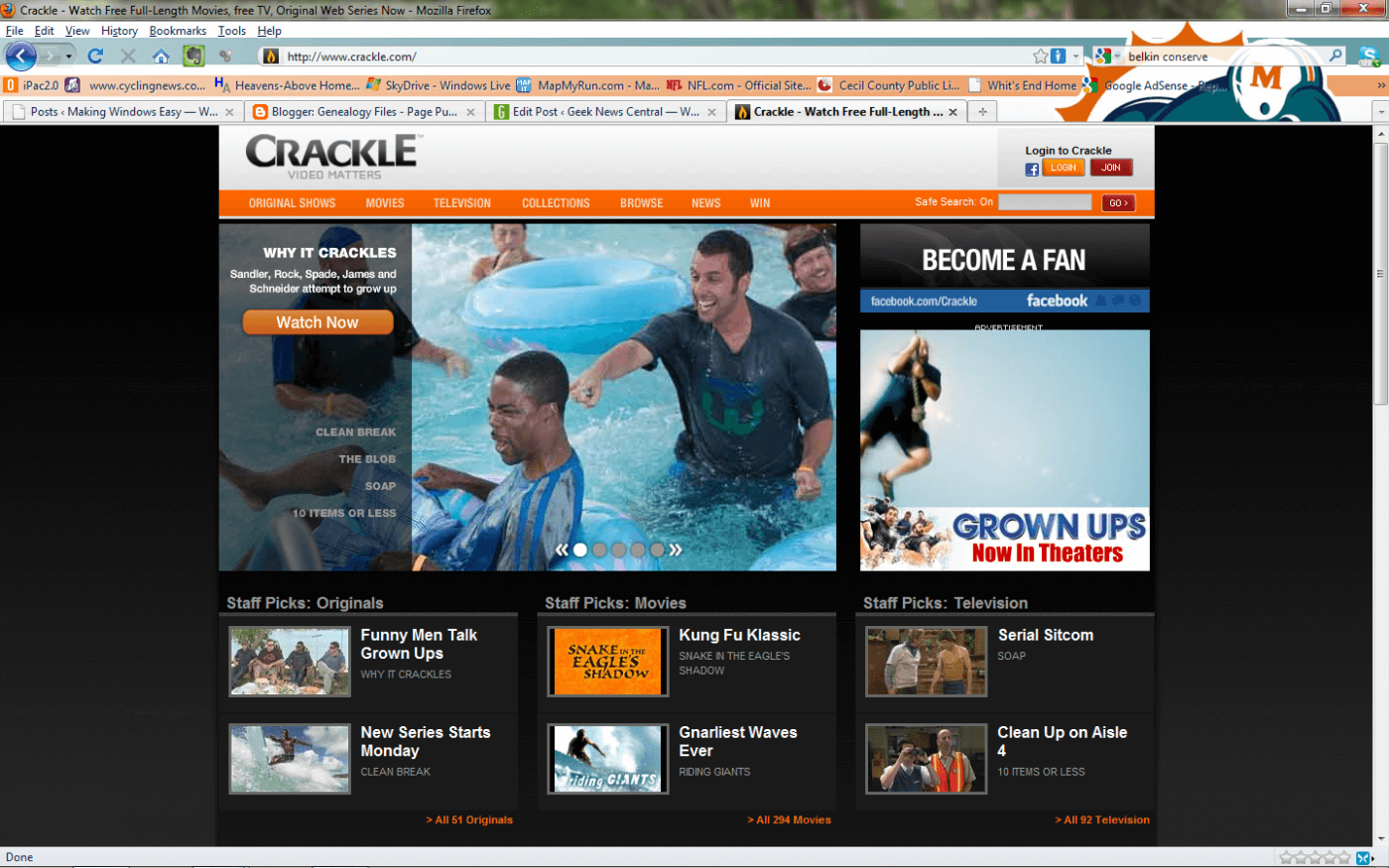Open the www.cyclingnews.com bookmark
Image resolution: width=1389 pixels, height=868 pixels.
click(137, 85)
